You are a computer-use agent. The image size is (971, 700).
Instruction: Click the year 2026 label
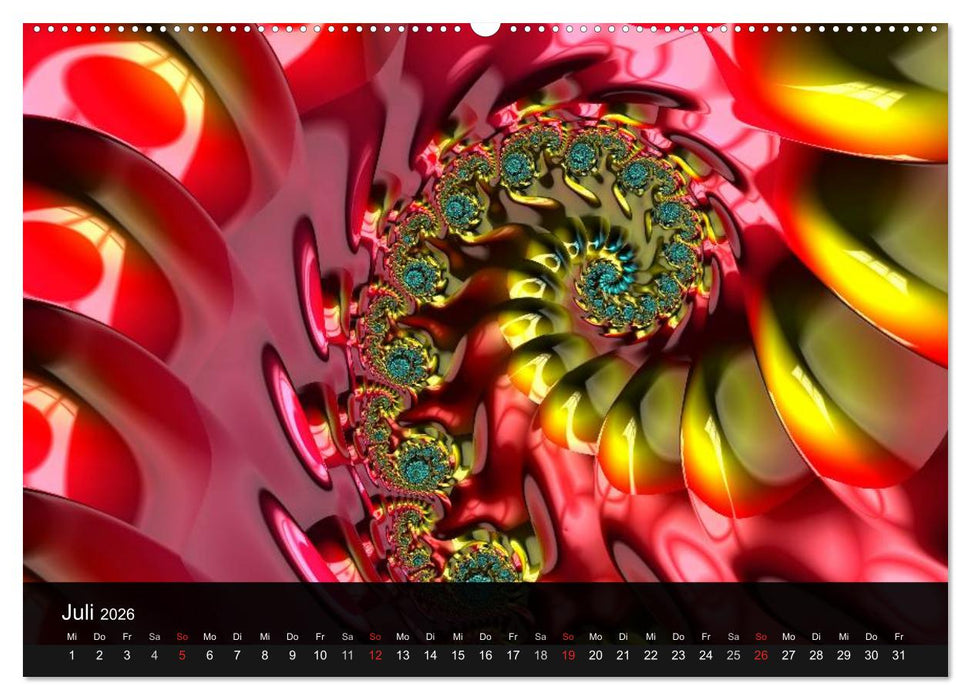(x=117, y=614)
